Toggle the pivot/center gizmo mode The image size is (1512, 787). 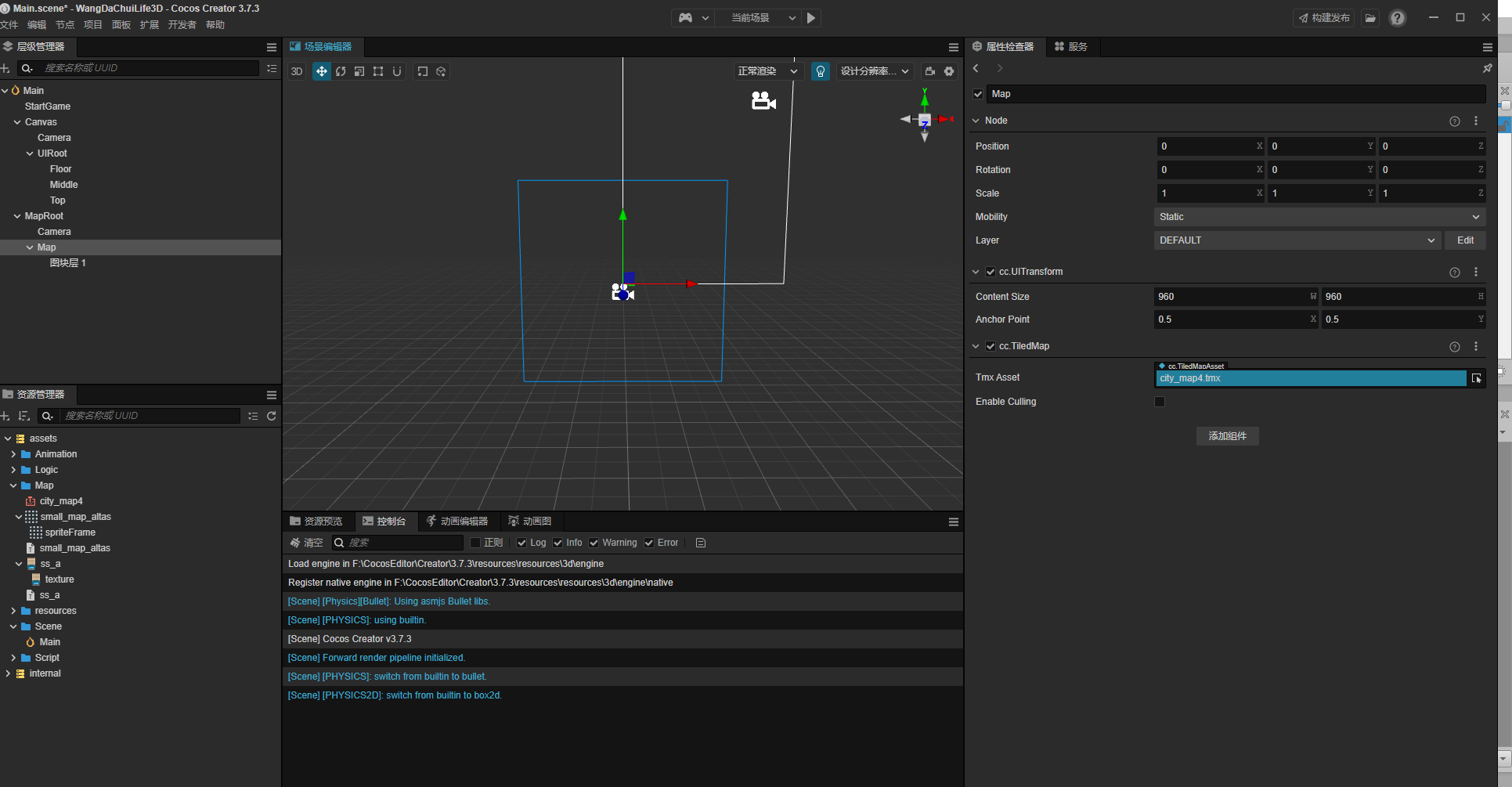click(x=423, y=71)
